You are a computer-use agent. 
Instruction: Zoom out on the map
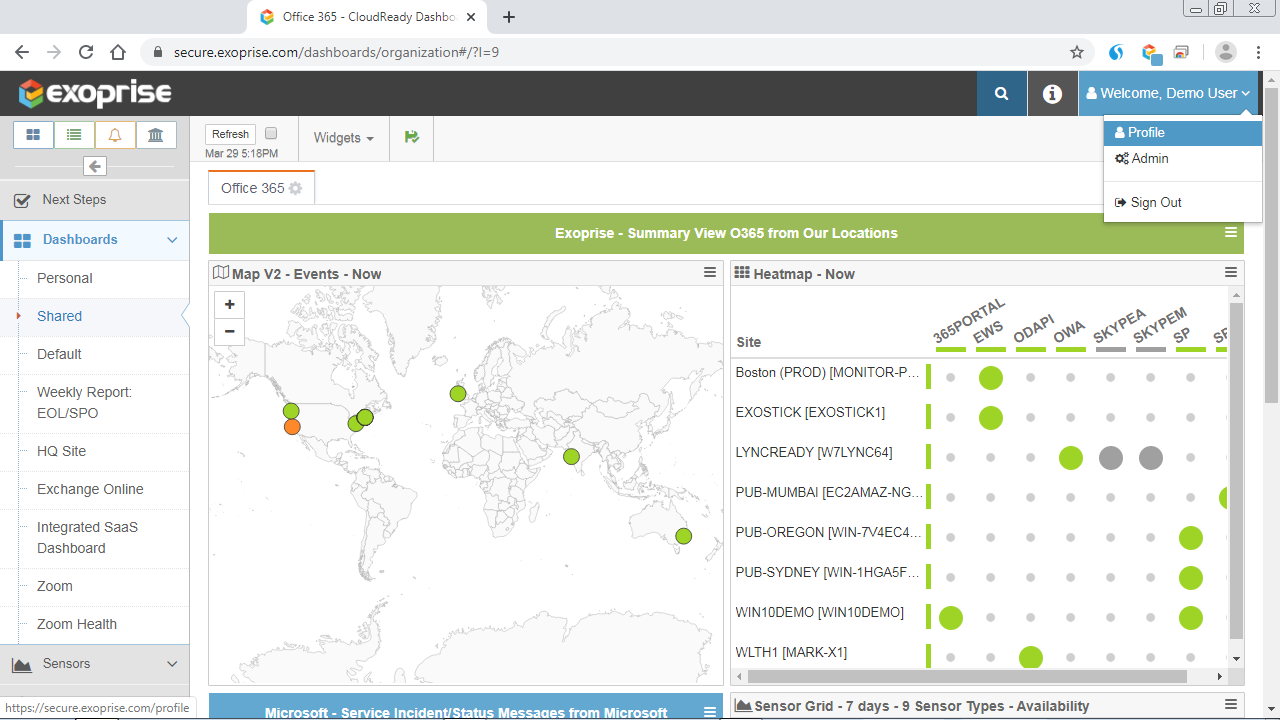point(229,331)
